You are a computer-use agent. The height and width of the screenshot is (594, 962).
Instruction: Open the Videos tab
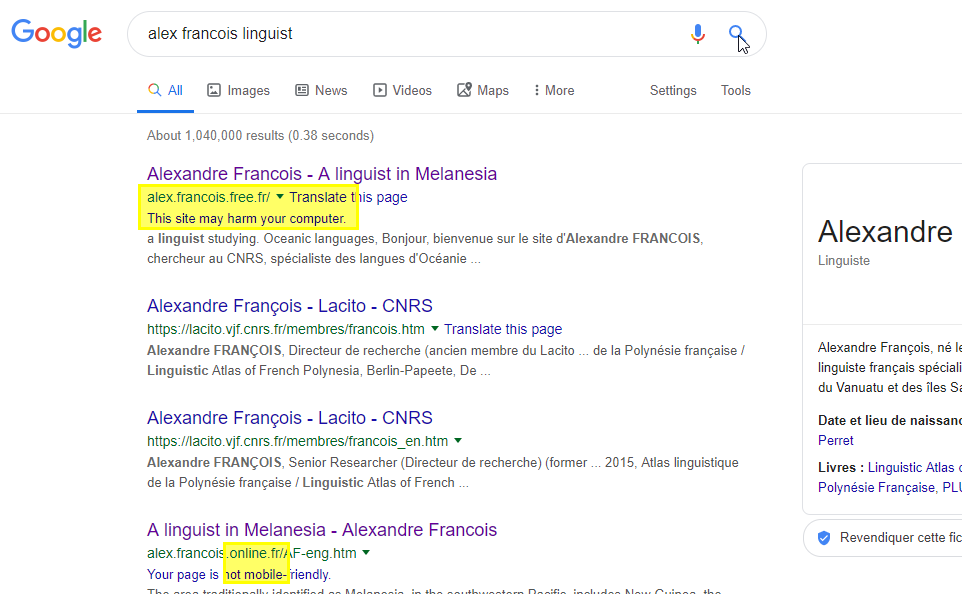pyautogui.click(x=402, y=91)
